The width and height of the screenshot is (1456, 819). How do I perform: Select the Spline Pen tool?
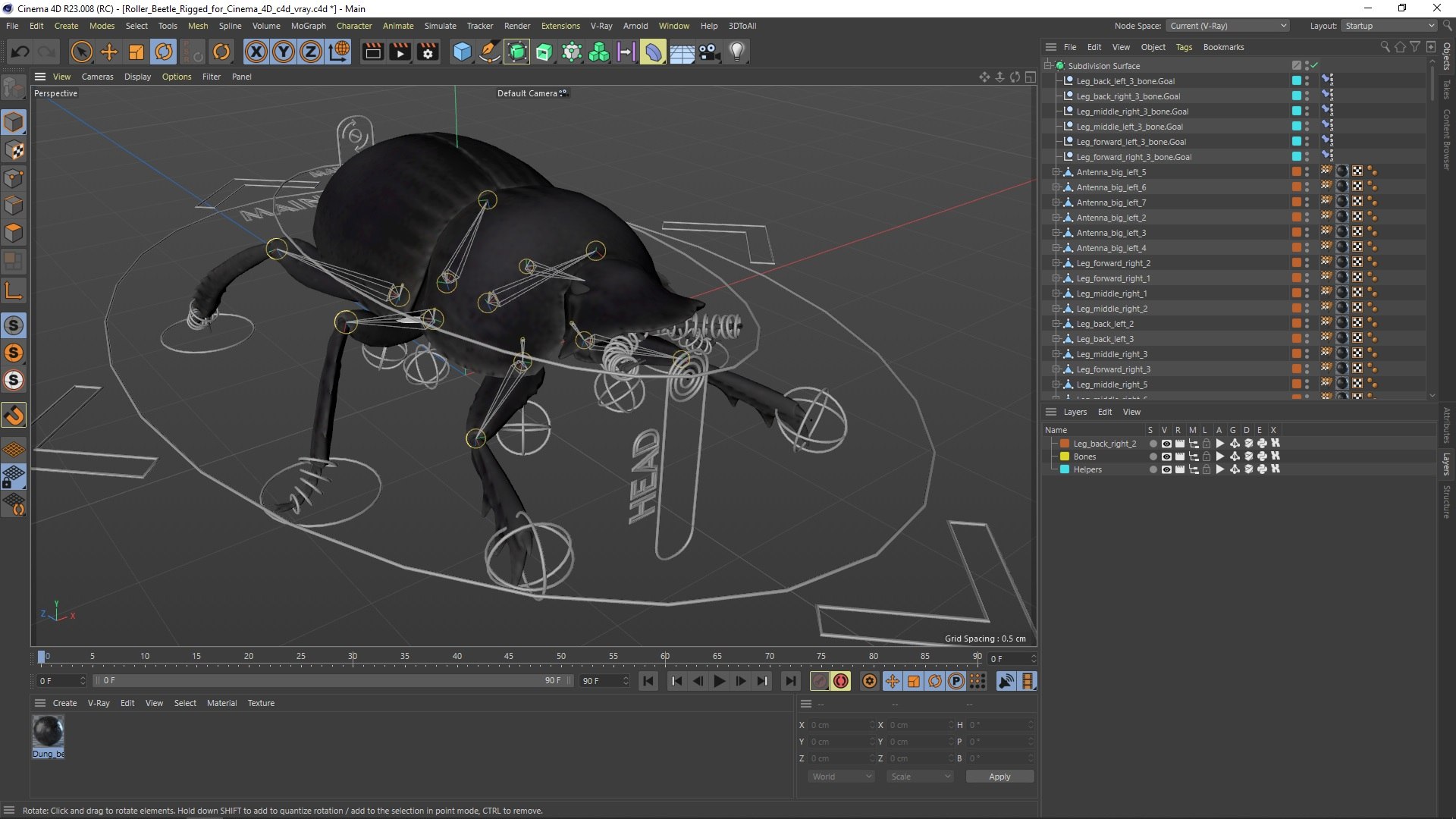(x=490, y=52)
